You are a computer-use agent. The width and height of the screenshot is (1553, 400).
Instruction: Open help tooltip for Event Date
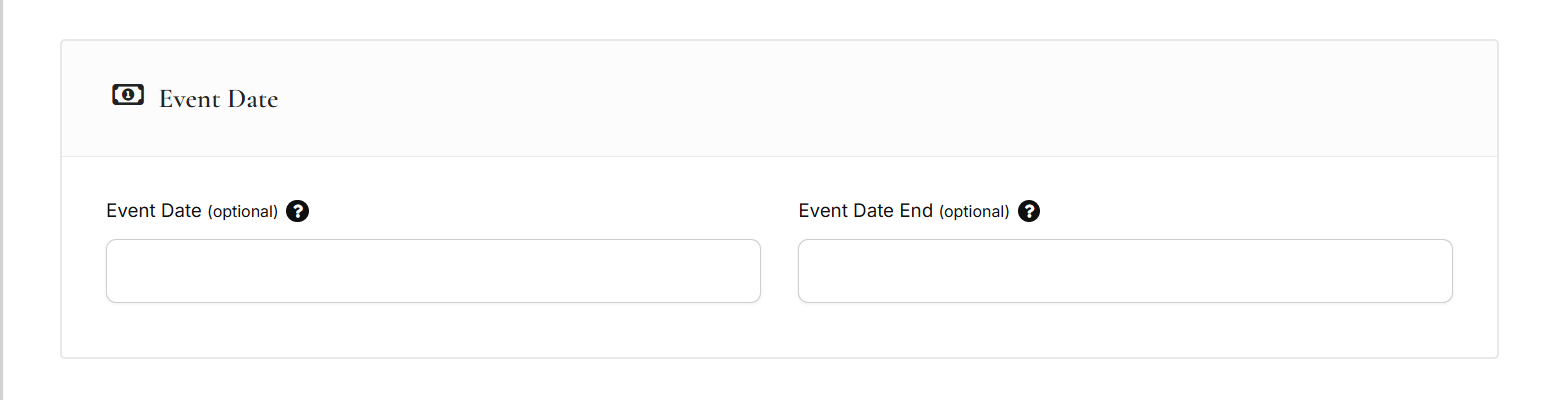(x=297, y=212)
